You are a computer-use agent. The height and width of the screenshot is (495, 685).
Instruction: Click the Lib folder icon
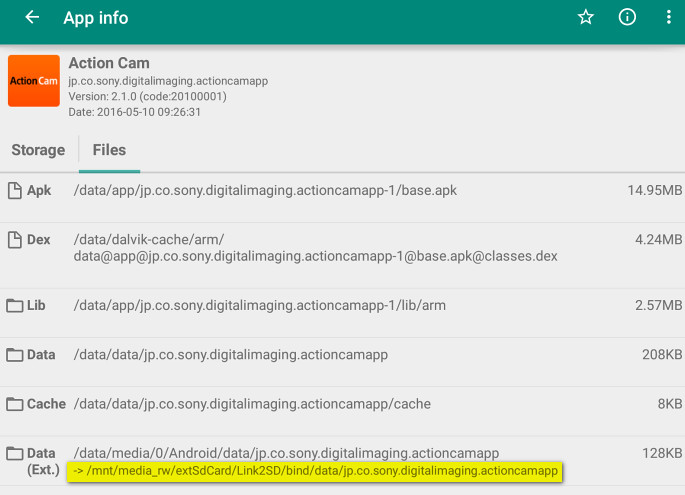click(14, 306)
